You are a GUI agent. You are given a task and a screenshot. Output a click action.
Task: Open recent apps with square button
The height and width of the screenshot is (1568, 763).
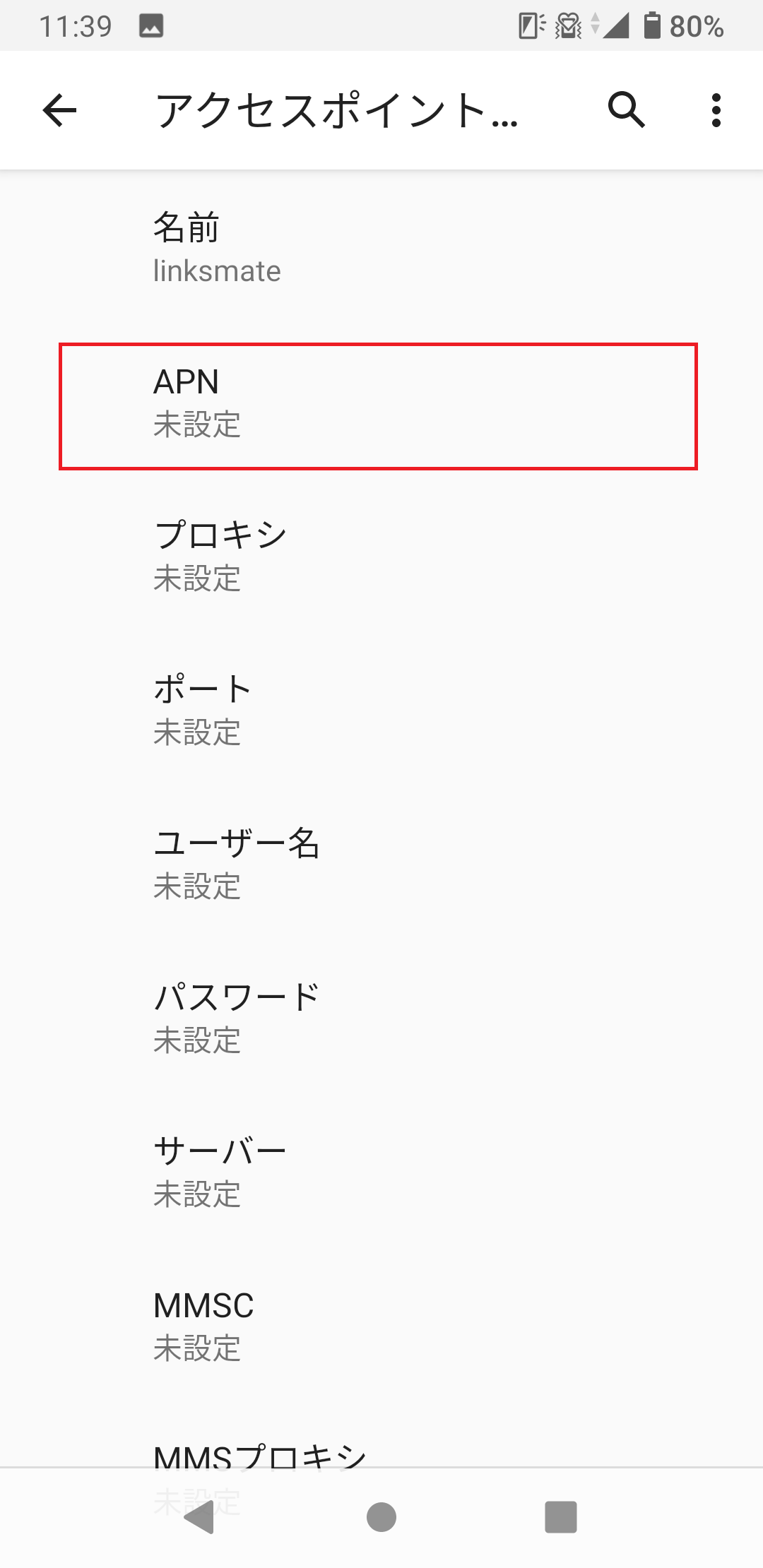(x=561, y=1516)
